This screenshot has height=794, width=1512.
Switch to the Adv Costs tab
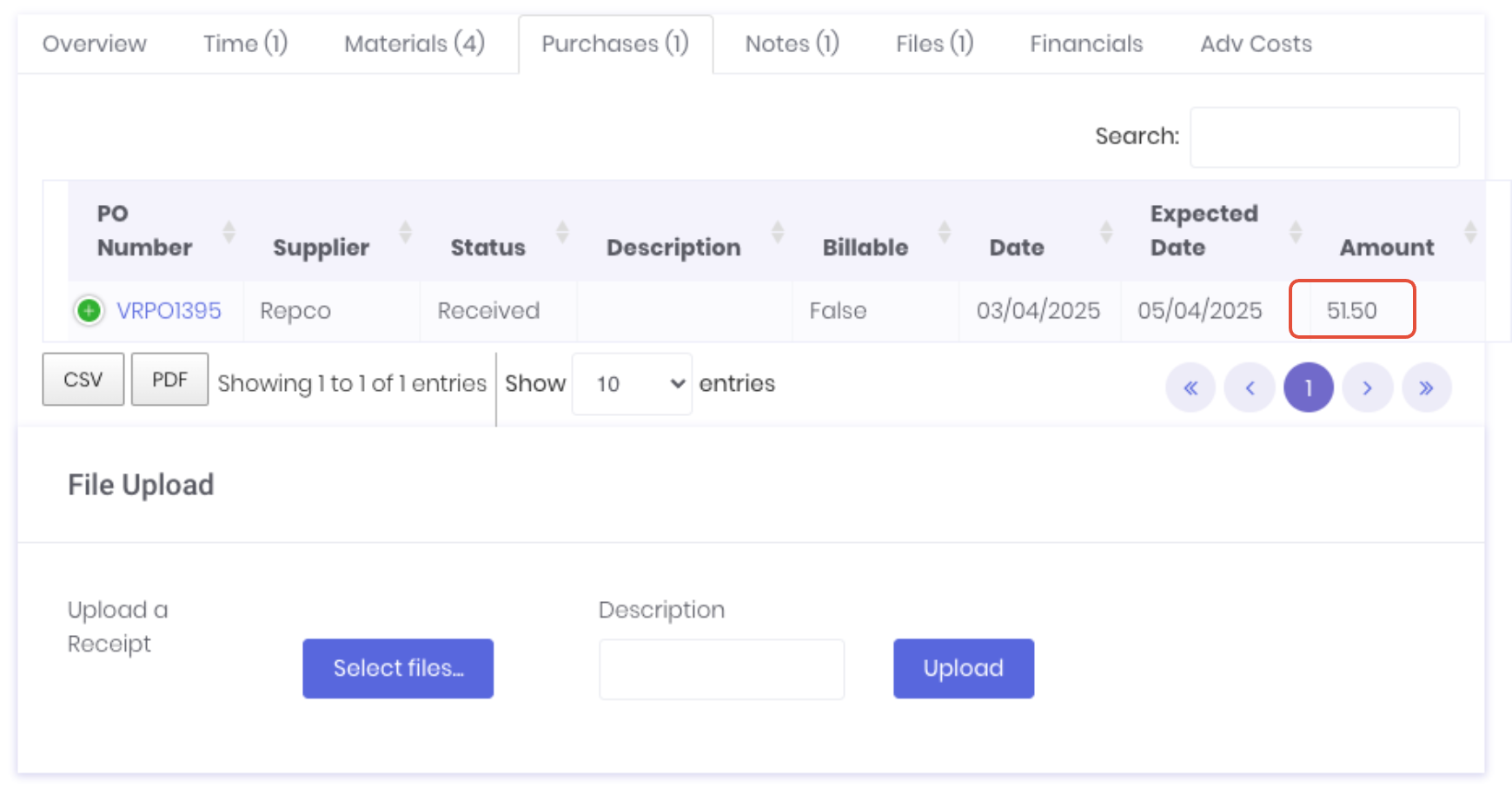[1257, 43]
